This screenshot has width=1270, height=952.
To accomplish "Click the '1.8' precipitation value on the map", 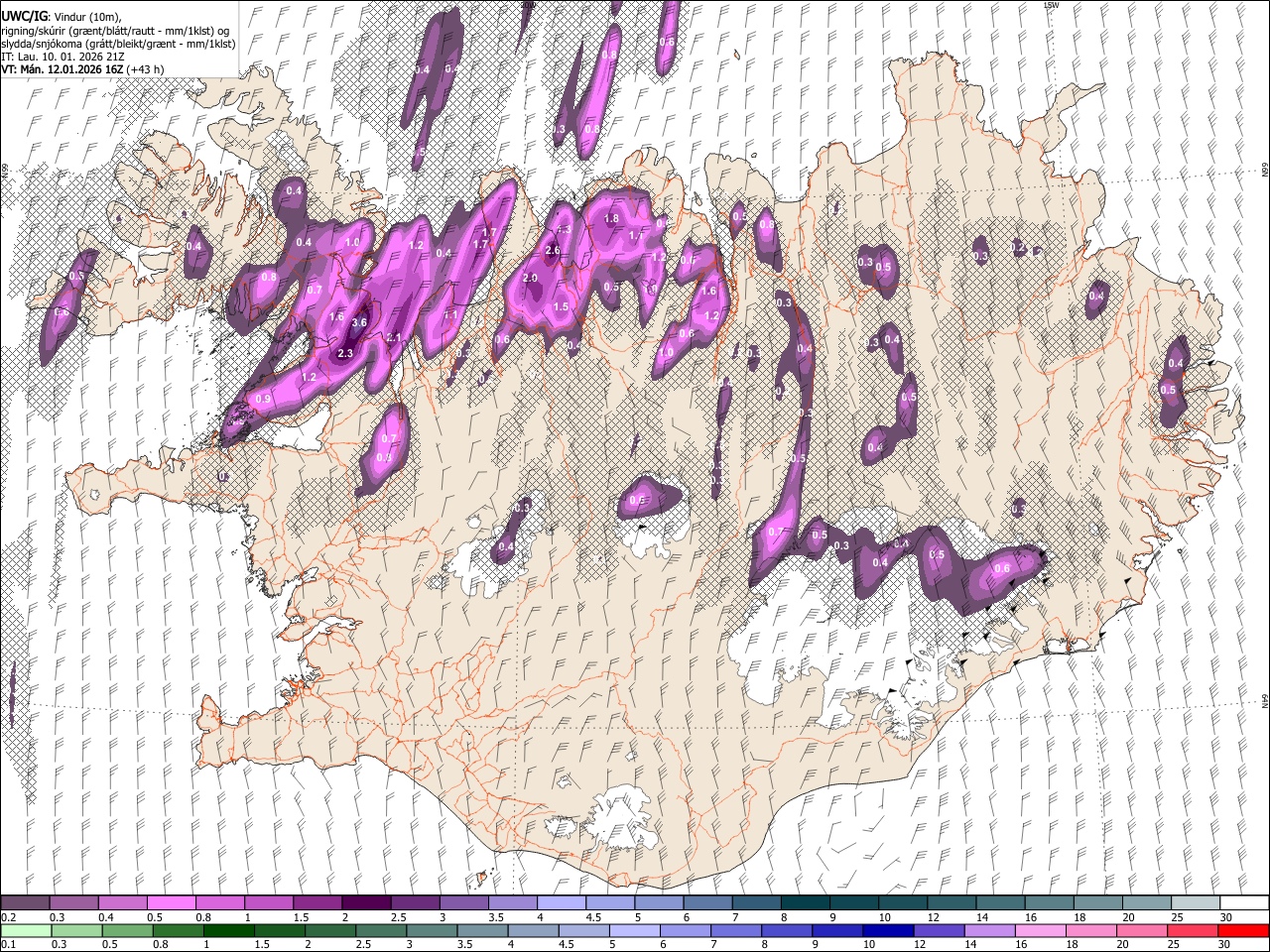I will (611, 219).
